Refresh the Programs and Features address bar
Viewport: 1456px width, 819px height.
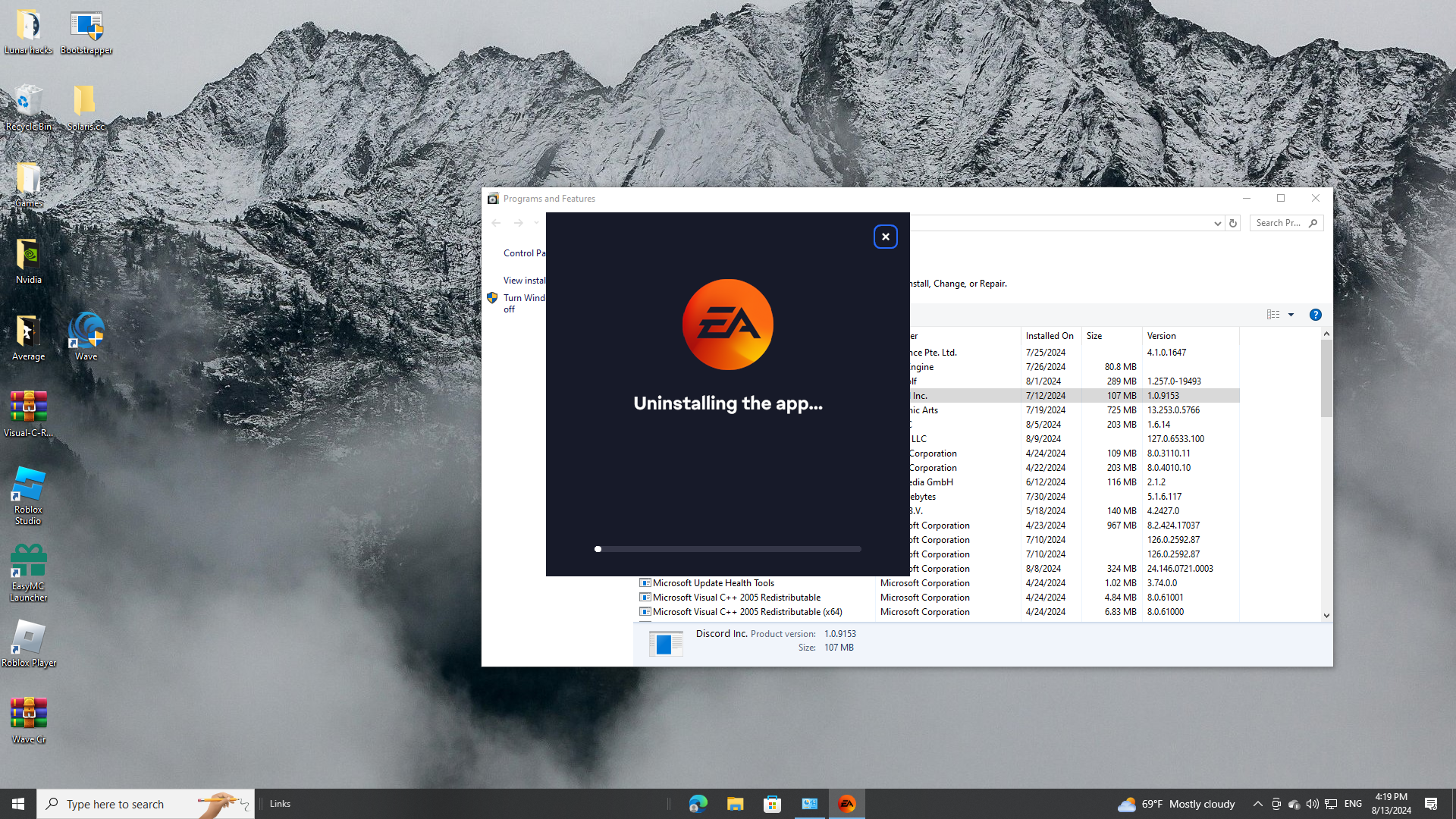(x=1233, y=223)
